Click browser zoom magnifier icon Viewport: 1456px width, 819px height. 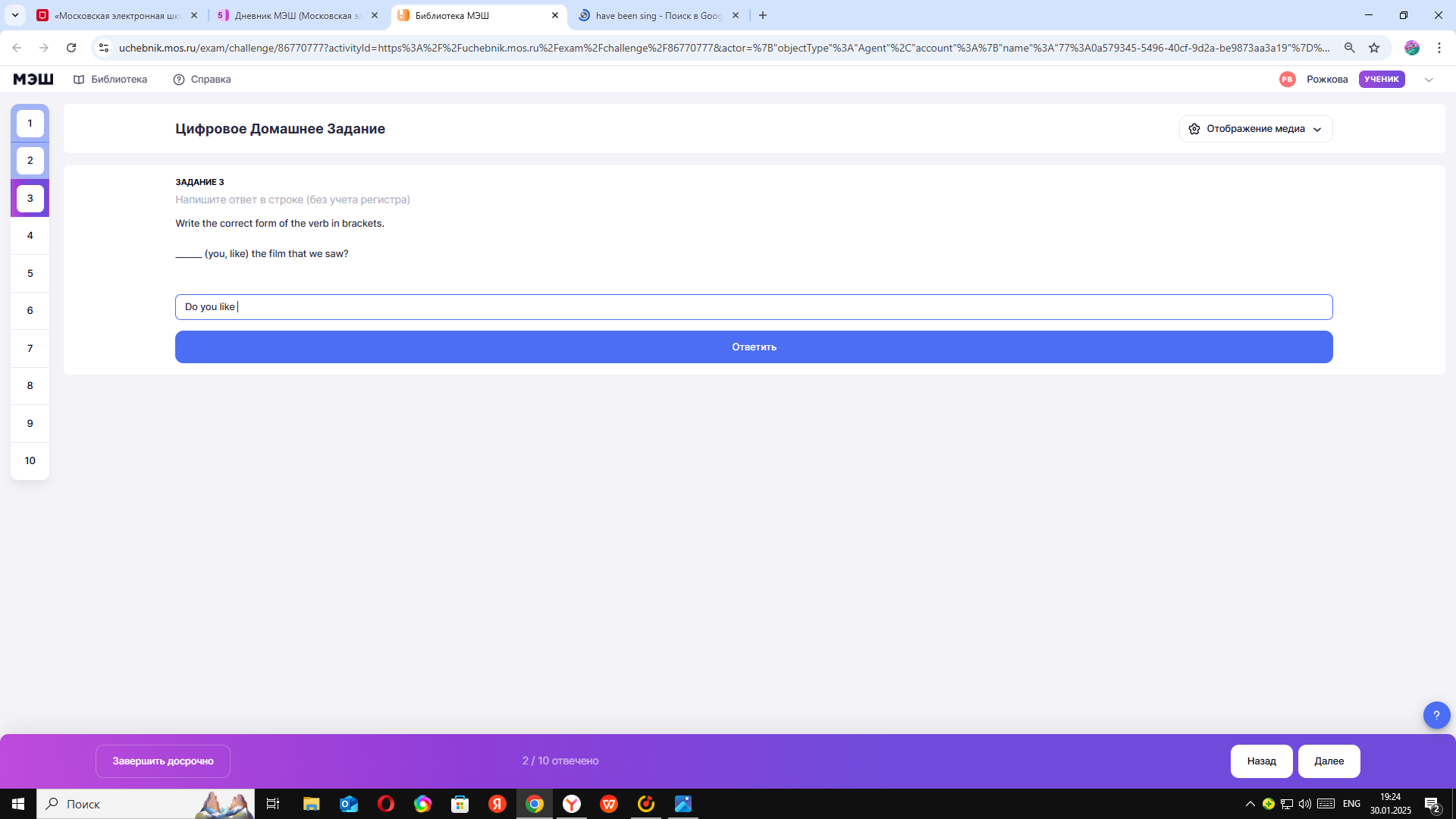coord(1350,48)
